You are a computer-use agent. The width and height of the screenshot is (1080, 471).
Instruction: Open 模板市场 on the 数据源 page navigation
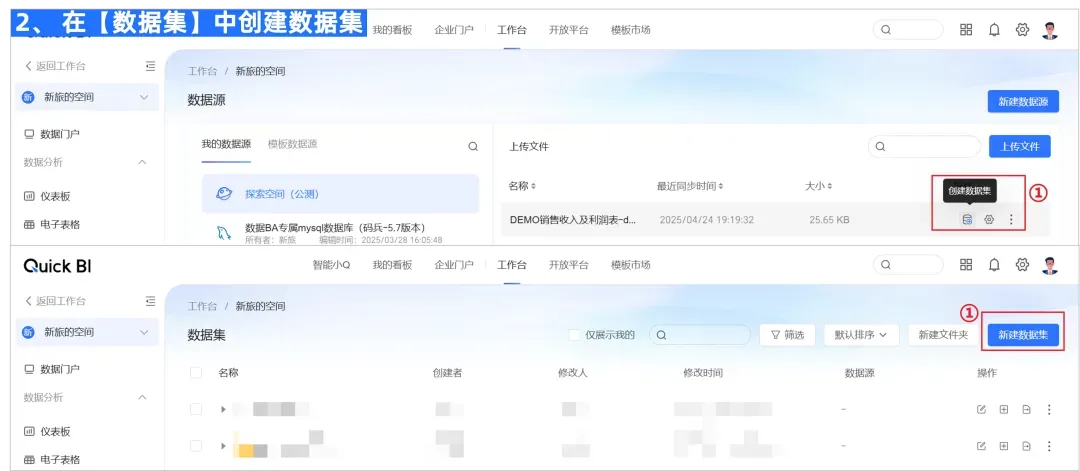click(x=630, y=30)
